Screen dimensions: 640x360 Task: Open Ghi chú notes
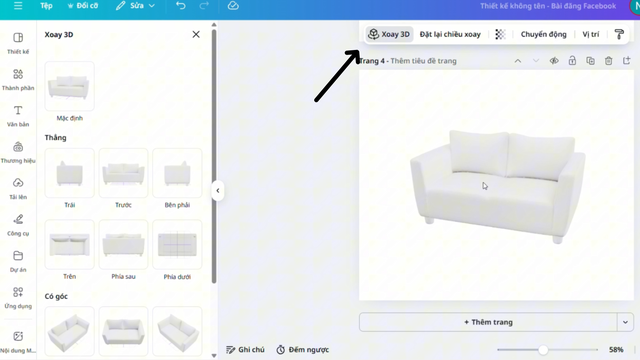coord(245,350)
